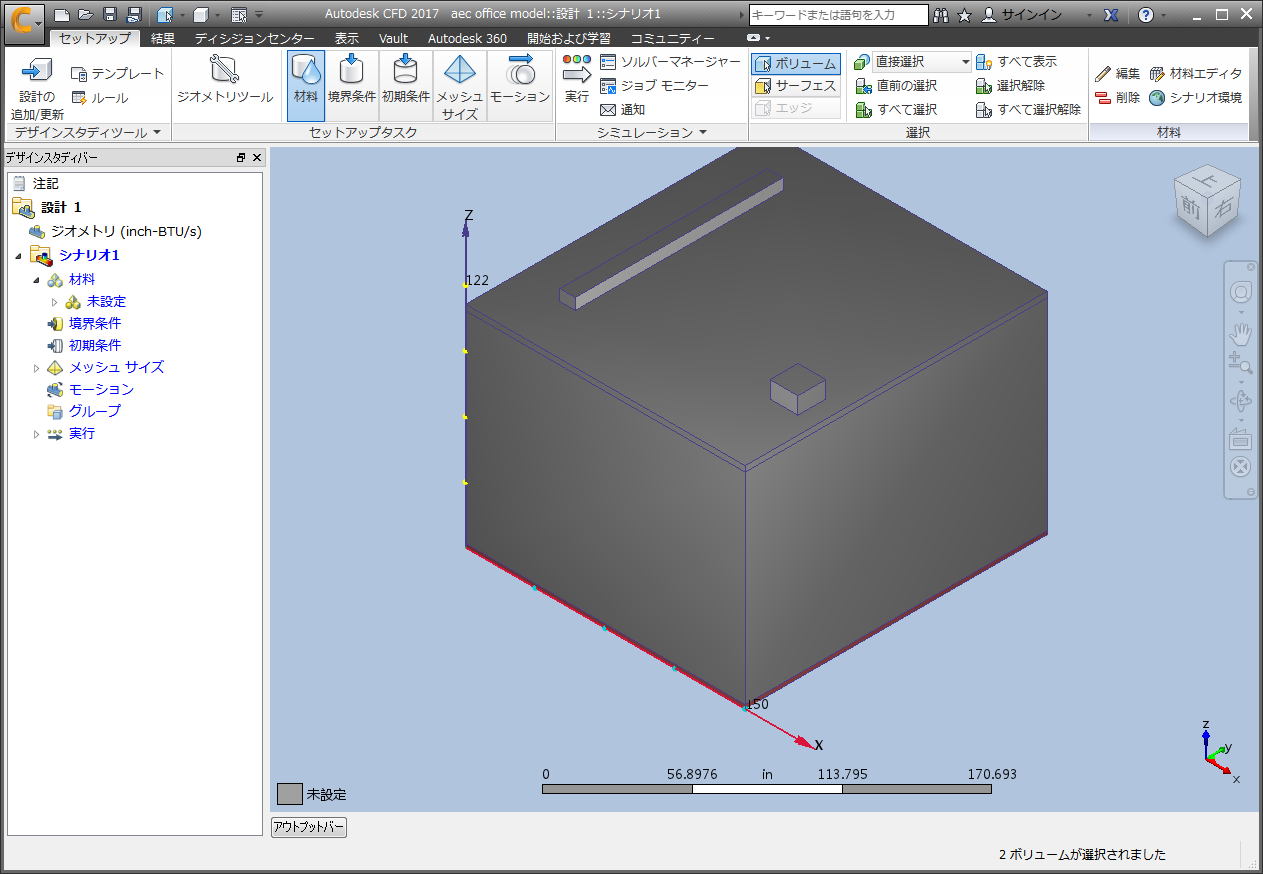Click すべて選択解除 icon

[x=984, y=110]
